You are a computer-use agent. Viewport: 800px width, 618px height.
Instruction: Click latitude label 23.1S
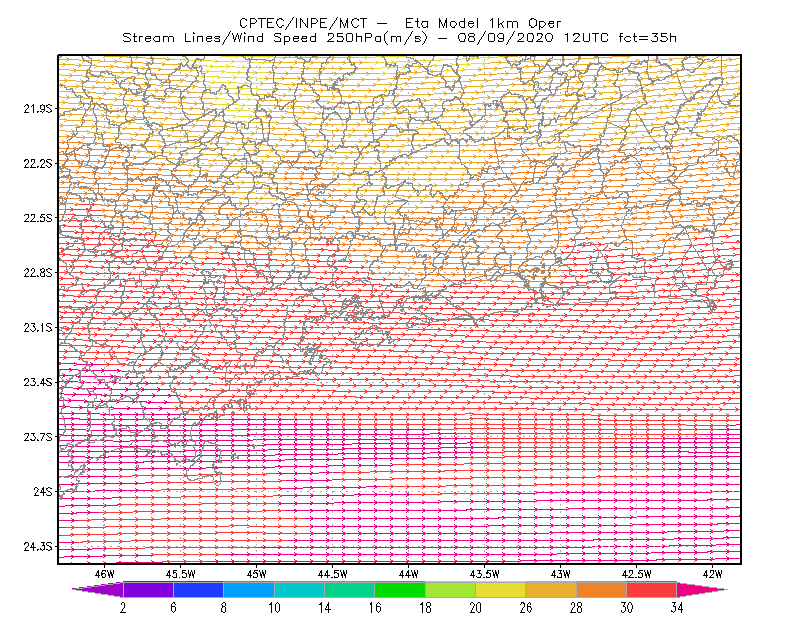(x=38, y=327)
